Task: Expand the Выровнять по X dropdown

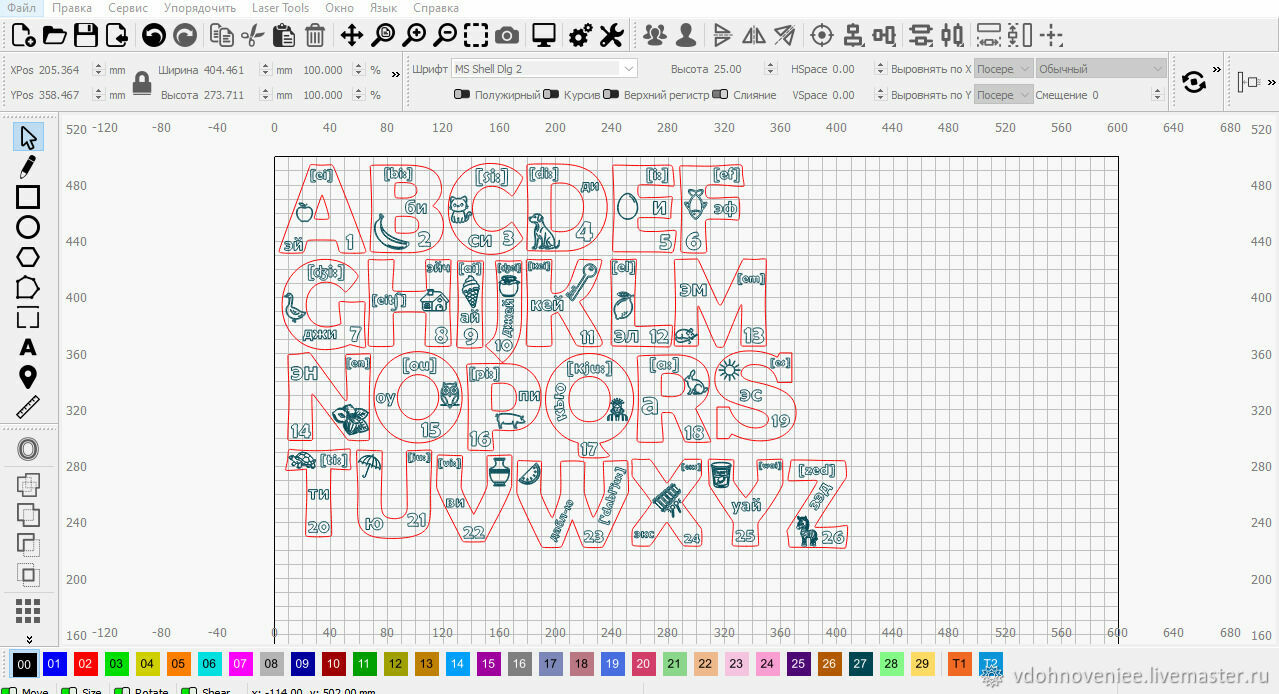Action: (1003, 69)
